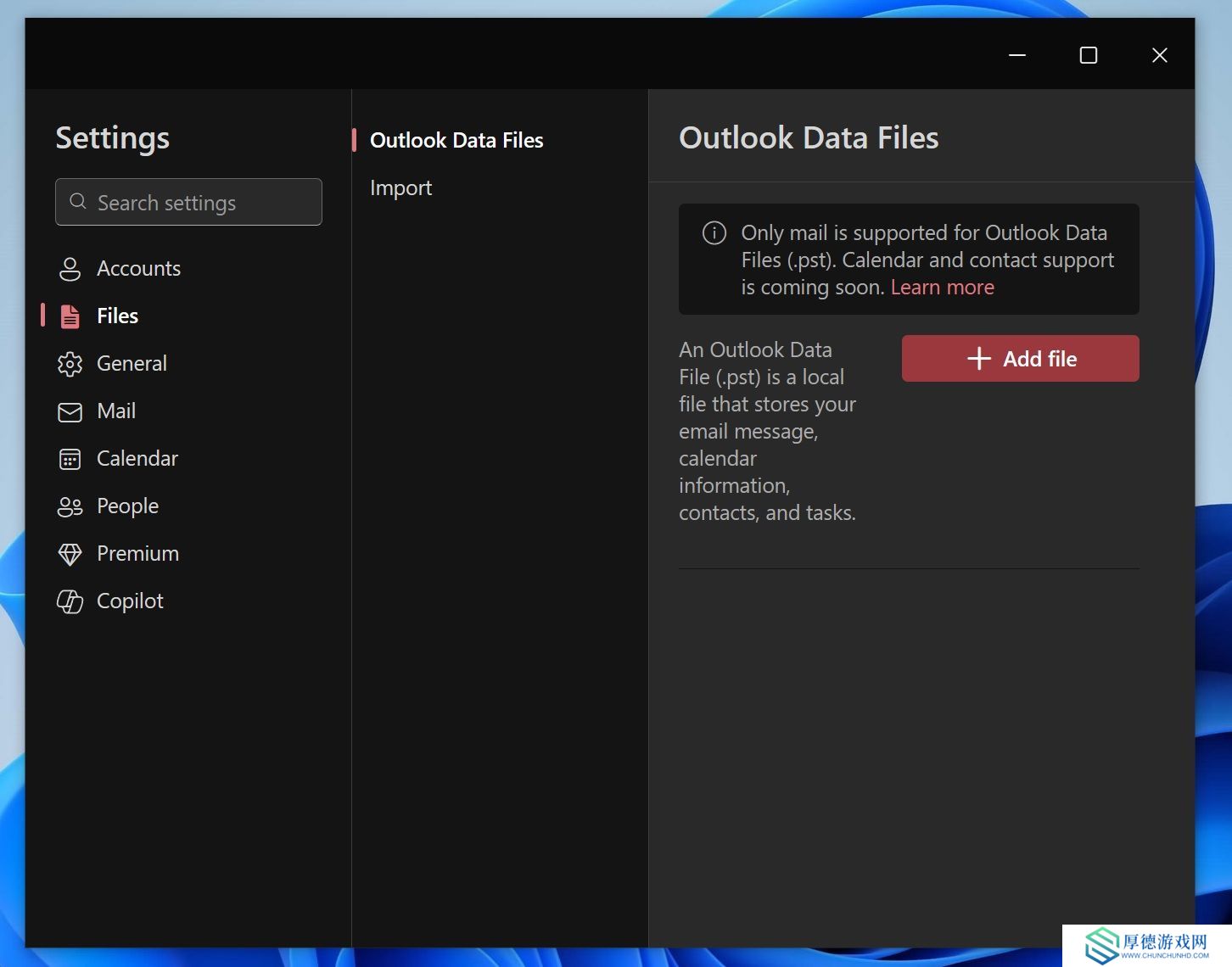Click the Premium diamond icon
The image size is (1232, 967).
(70, 554)
